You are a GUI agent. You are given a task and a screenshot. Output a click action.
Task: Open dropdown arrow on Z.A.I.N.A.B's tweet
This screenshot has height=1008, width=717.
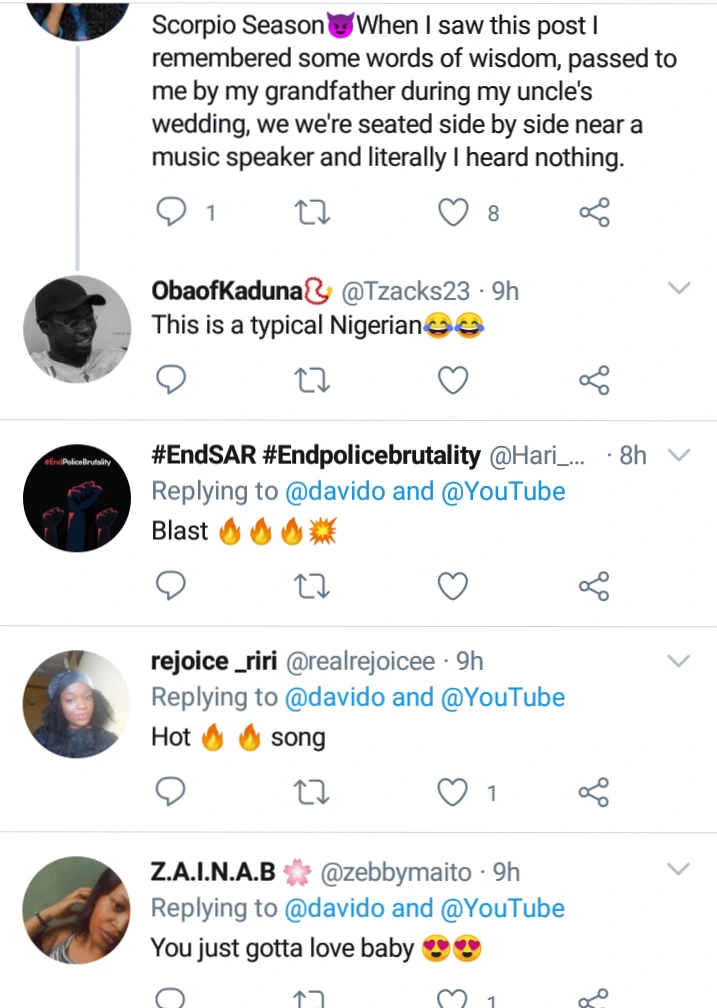[679, 867]
